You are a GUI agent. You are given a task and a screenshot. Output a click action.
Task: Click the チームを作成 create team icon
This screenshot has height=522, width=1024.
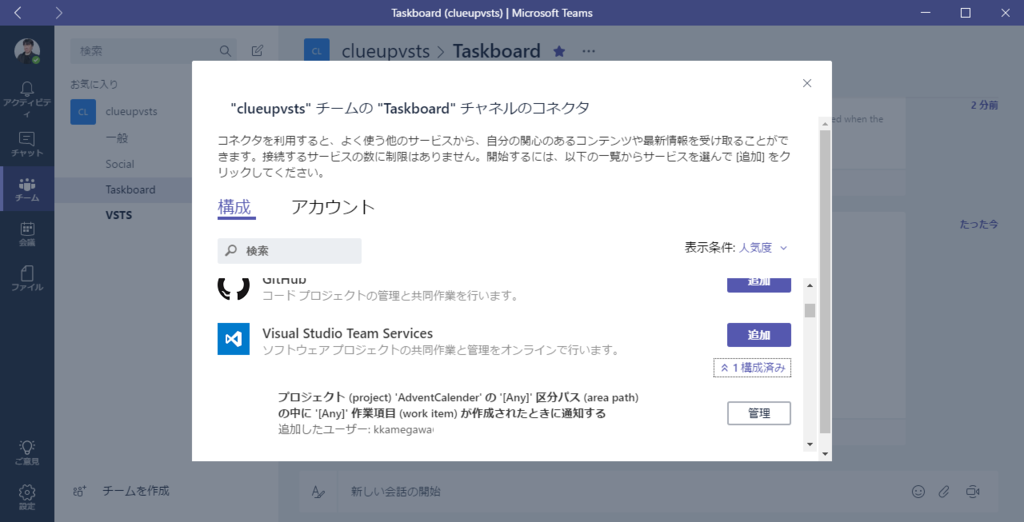79,491
